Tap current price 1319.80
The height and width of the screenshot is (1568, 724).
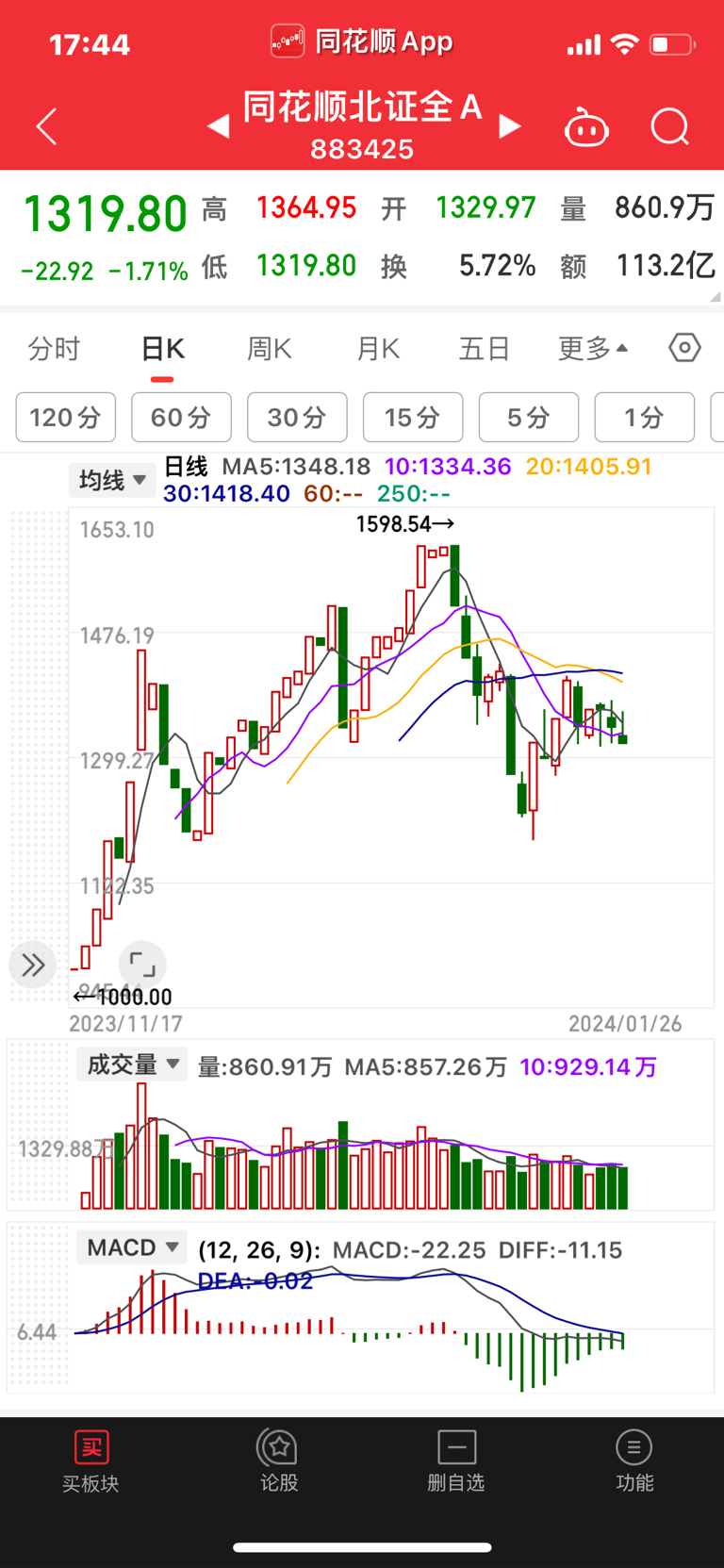105,214
